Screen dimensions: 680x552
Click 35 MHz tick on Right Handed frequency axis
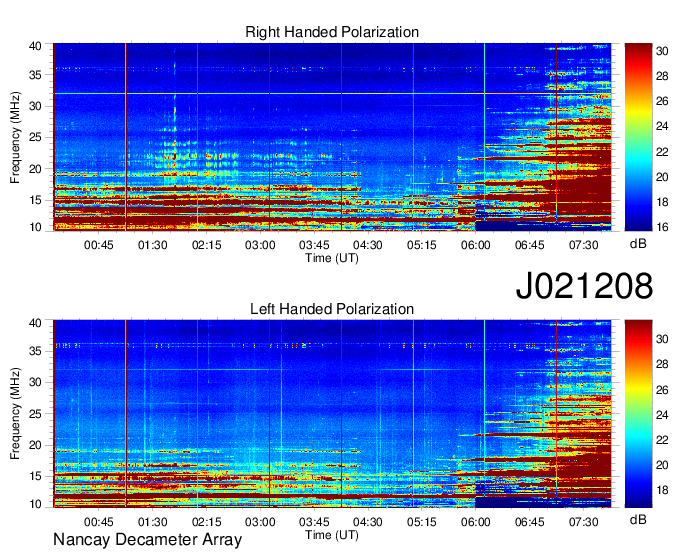pos(35,75)
